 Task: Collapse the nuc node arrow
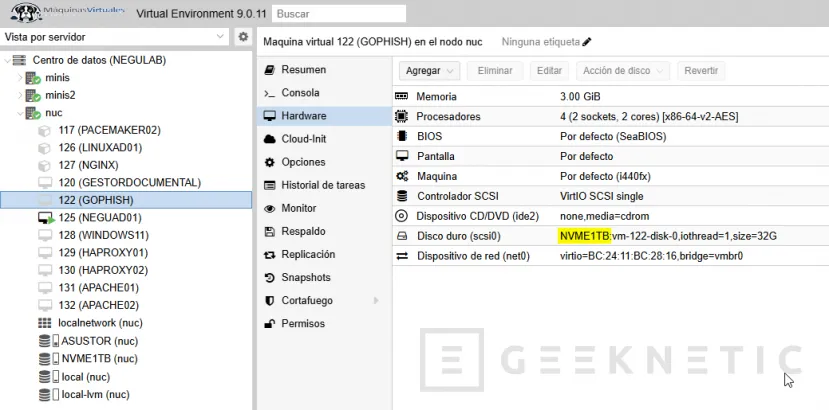[x=20, y=113]
